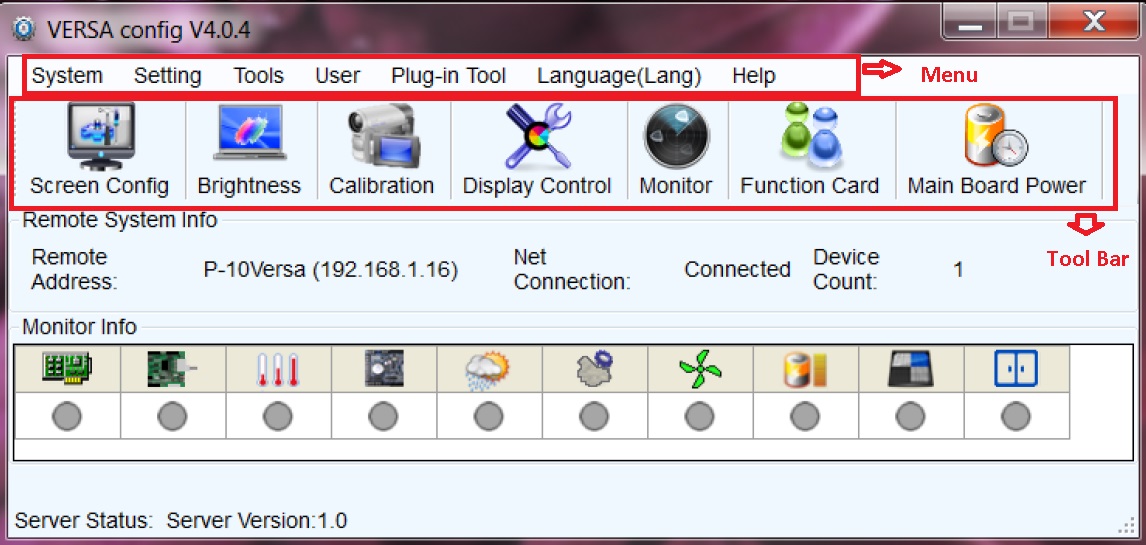The width and height of the screenshot is (1146, 545).
Task: Click the VERSA config title bar gear icon
Action: pyautogui.click(x=24, y=29)
